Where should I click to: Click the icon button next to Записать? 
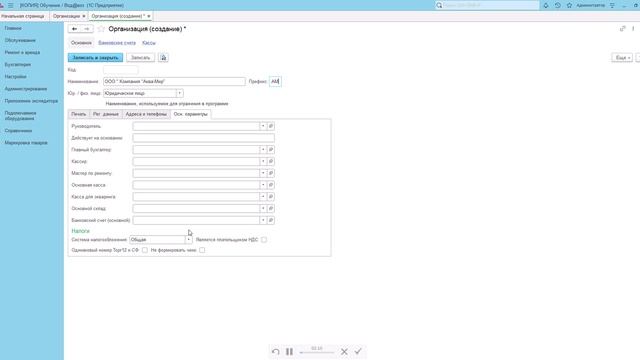[x=163, y=58]
